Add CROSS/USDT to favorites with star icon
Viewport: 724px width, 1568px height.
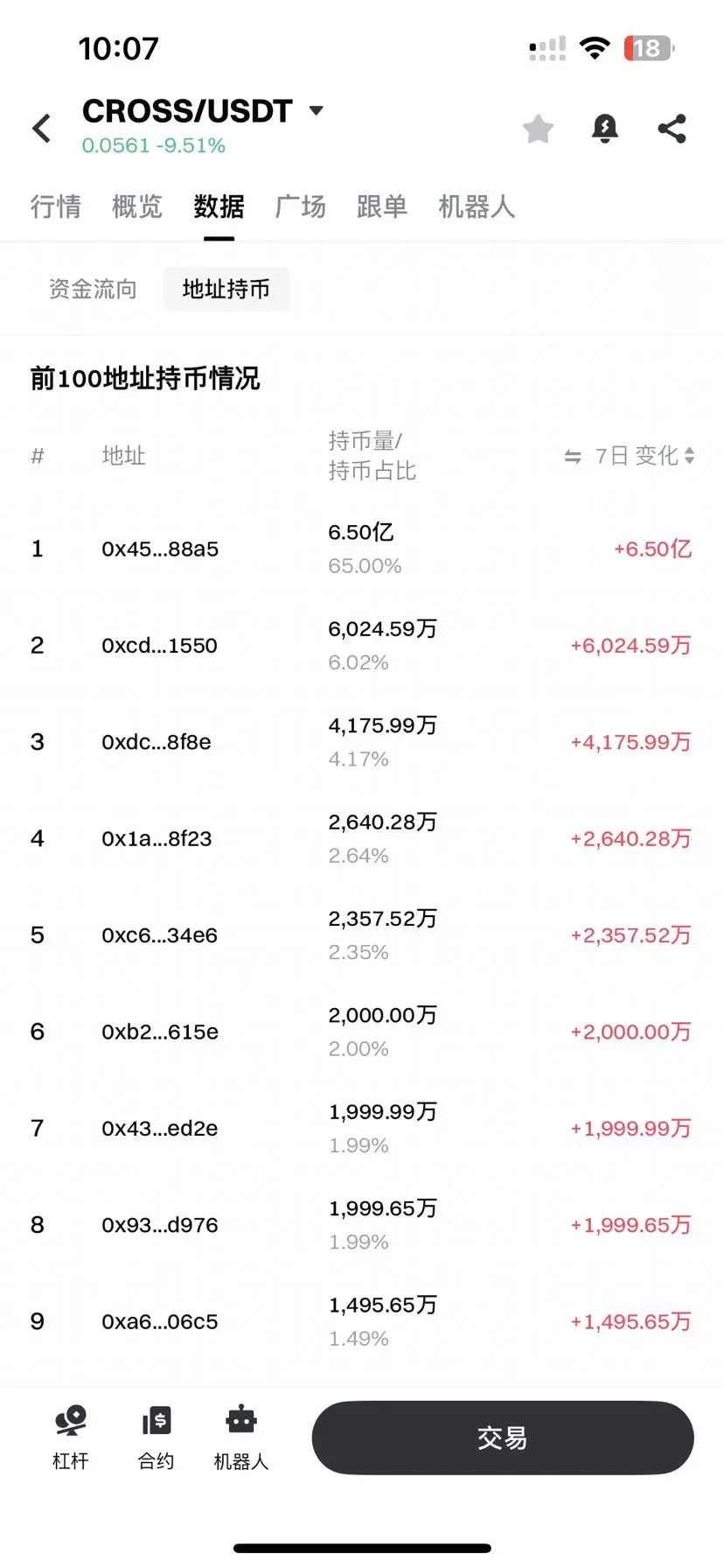click(539, 129)
